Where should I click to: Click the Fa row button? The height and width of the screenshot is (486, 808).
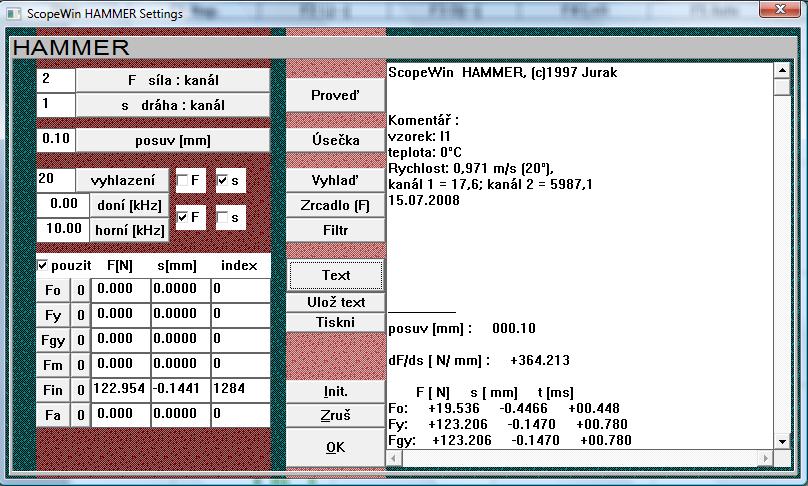tap(53, 415)
